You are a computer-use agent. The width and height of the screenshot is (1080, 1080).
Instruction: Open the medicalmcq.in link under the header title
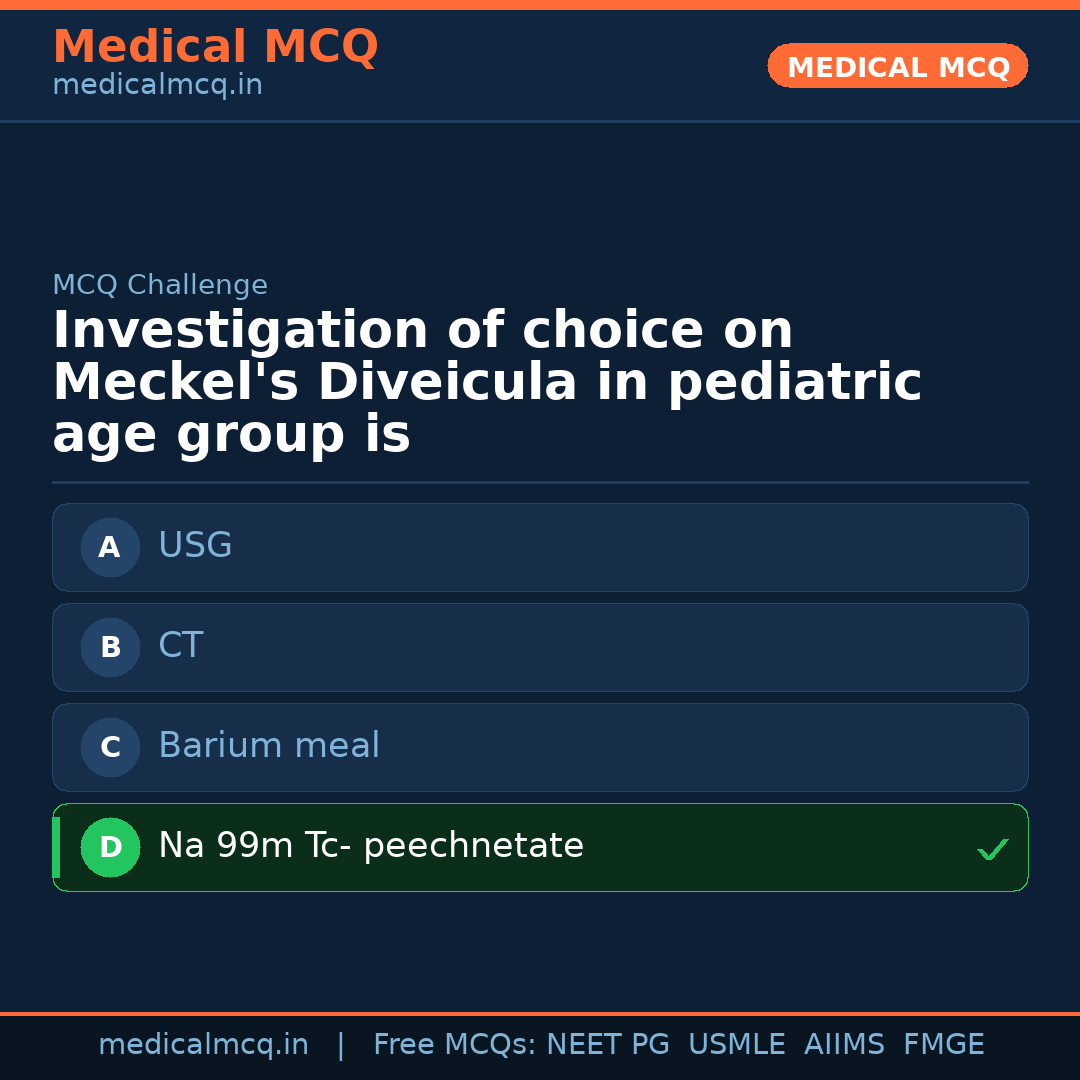pyautogui.click(x=157, y=86)
